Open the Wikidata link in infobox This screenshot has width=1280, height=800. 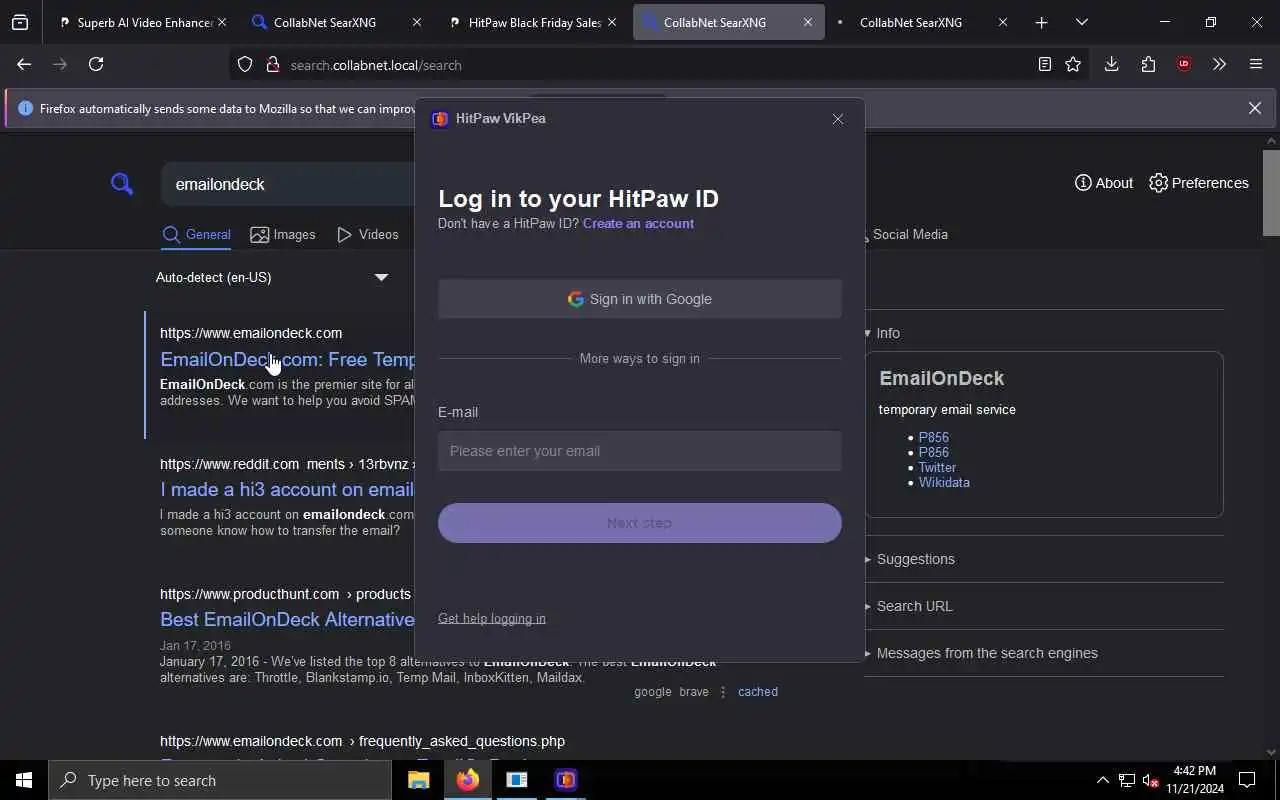coord(944,482)
